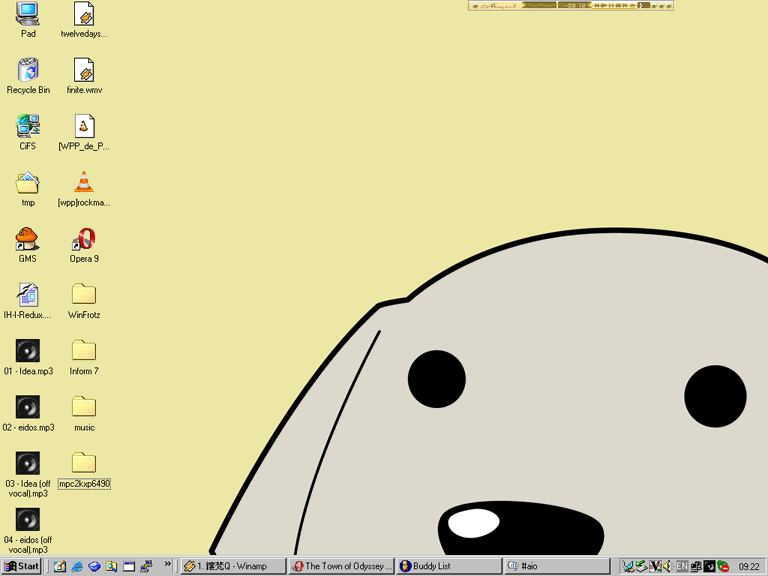The height and width of the screenshot is (576, 768).
Task: Click the 09:22 taskbar clock
Action: point(749,566)
